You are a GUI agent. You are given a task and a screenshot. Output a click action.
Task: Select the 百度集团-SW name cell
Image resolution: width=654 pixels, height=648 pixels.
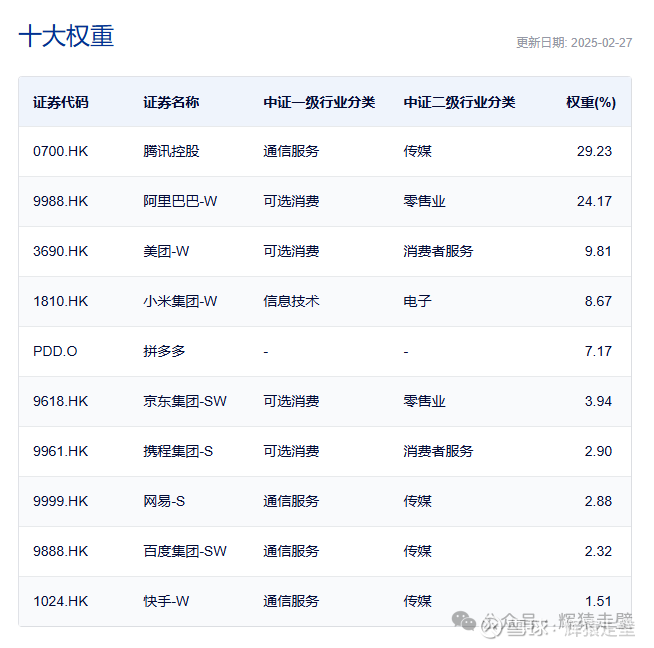click(x=185, y=551)
